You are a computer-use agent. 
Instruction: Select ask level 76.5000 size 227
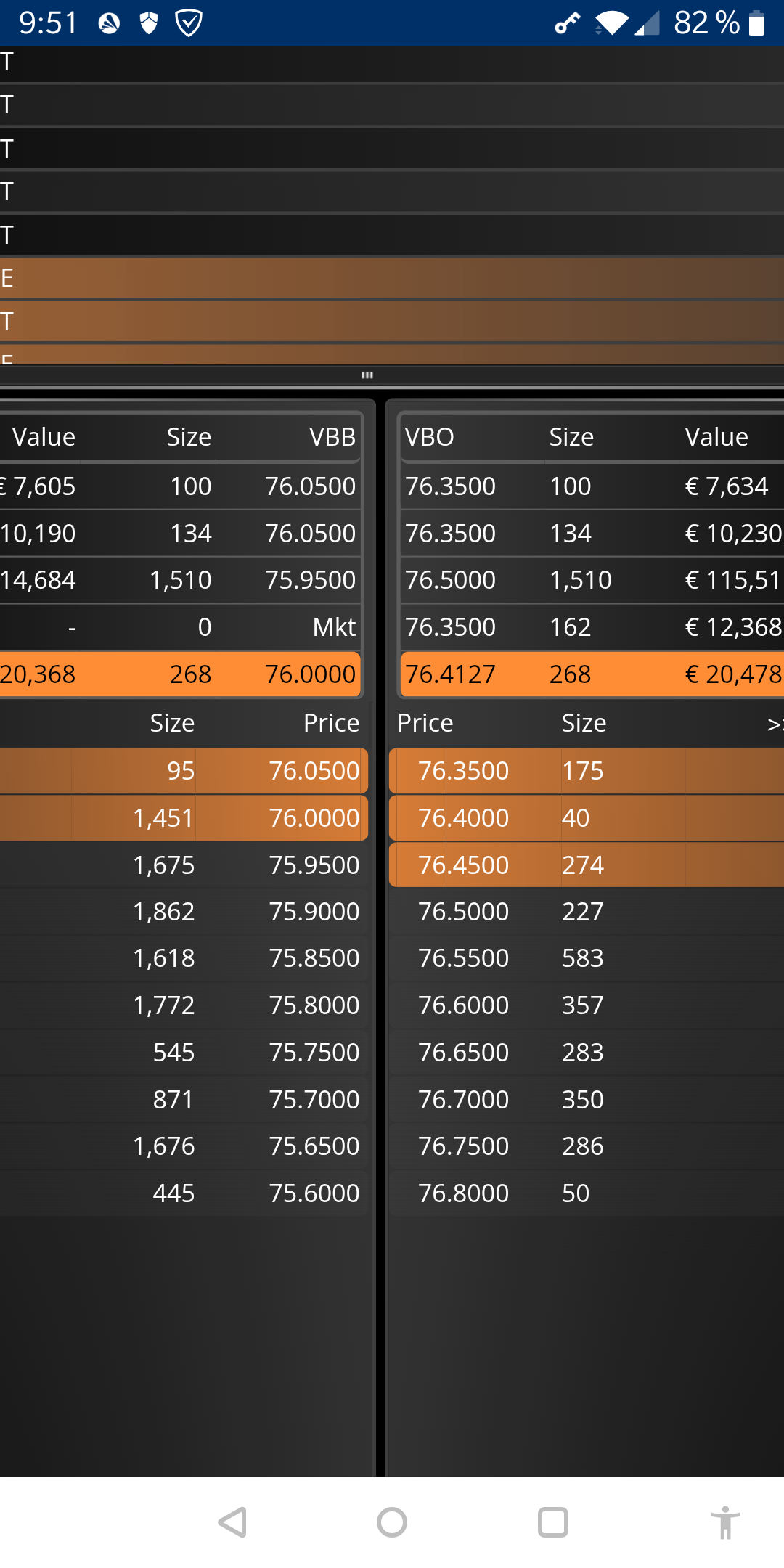tap(587, 912)
